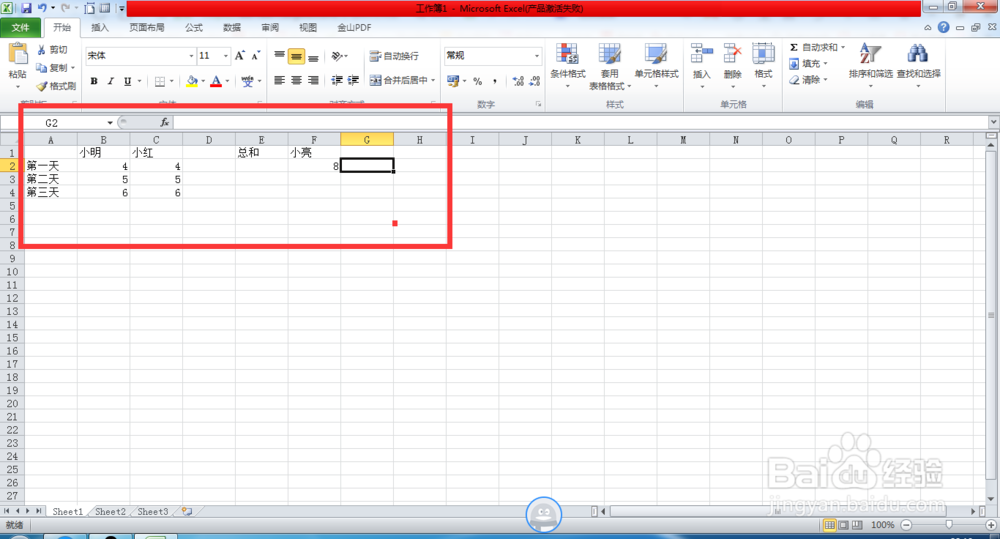Viewport: 1000px width, 539px height.
Task: Switch to Sheet2 worksheet tab
Action: pyautogui.click(x=110, y=512)
